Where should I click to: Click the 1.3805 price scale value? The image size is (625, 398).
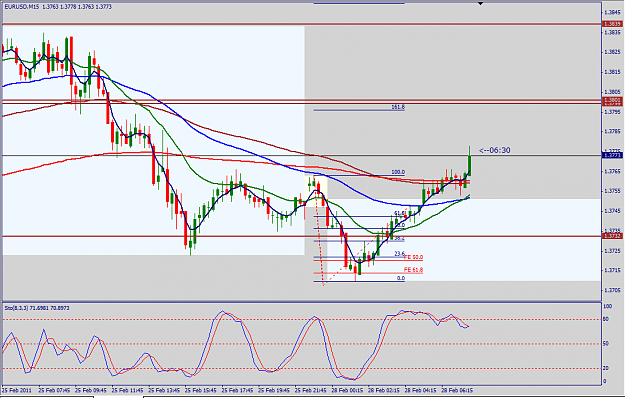point(613,92)
